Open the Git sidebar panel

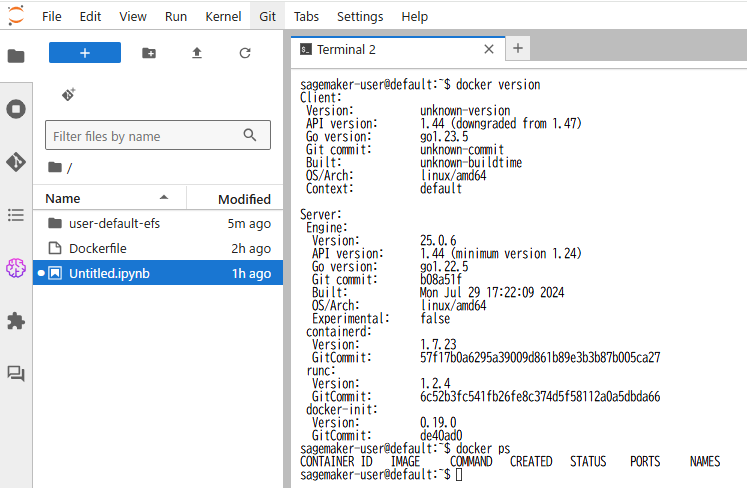[x=16, y=162]
